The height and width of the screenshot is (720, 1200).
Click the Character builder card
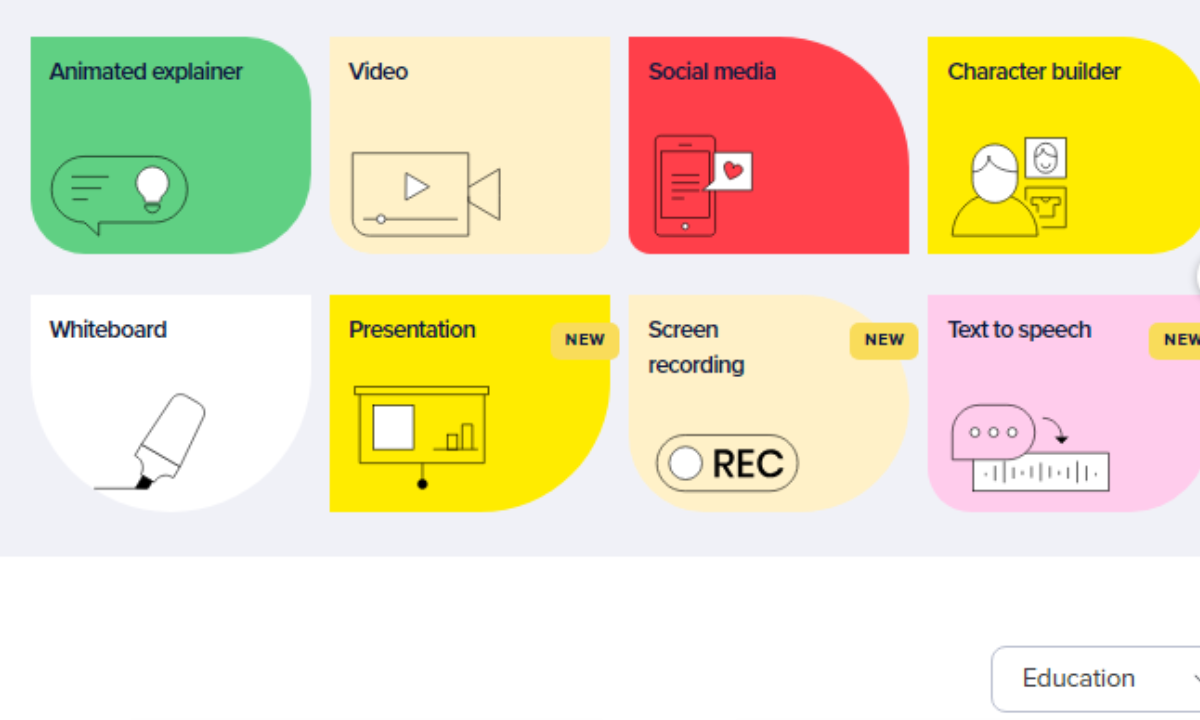click(1063, 145)
